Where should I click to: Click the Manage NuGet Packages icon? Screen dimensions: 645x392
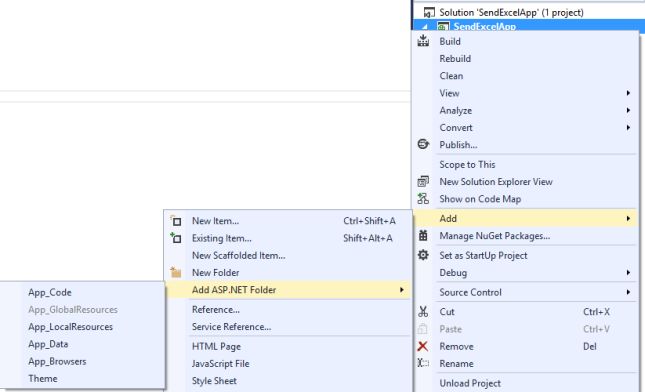pyautogui.click(x=423, y=236)
